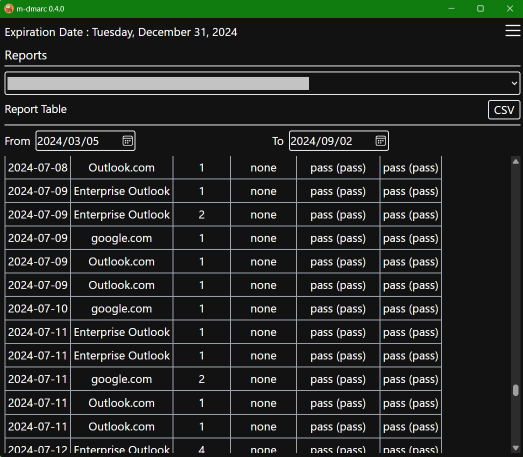Open the From date calendar picker icon
This screenshot has width=523, height=457.
click(x=127, y=141)
